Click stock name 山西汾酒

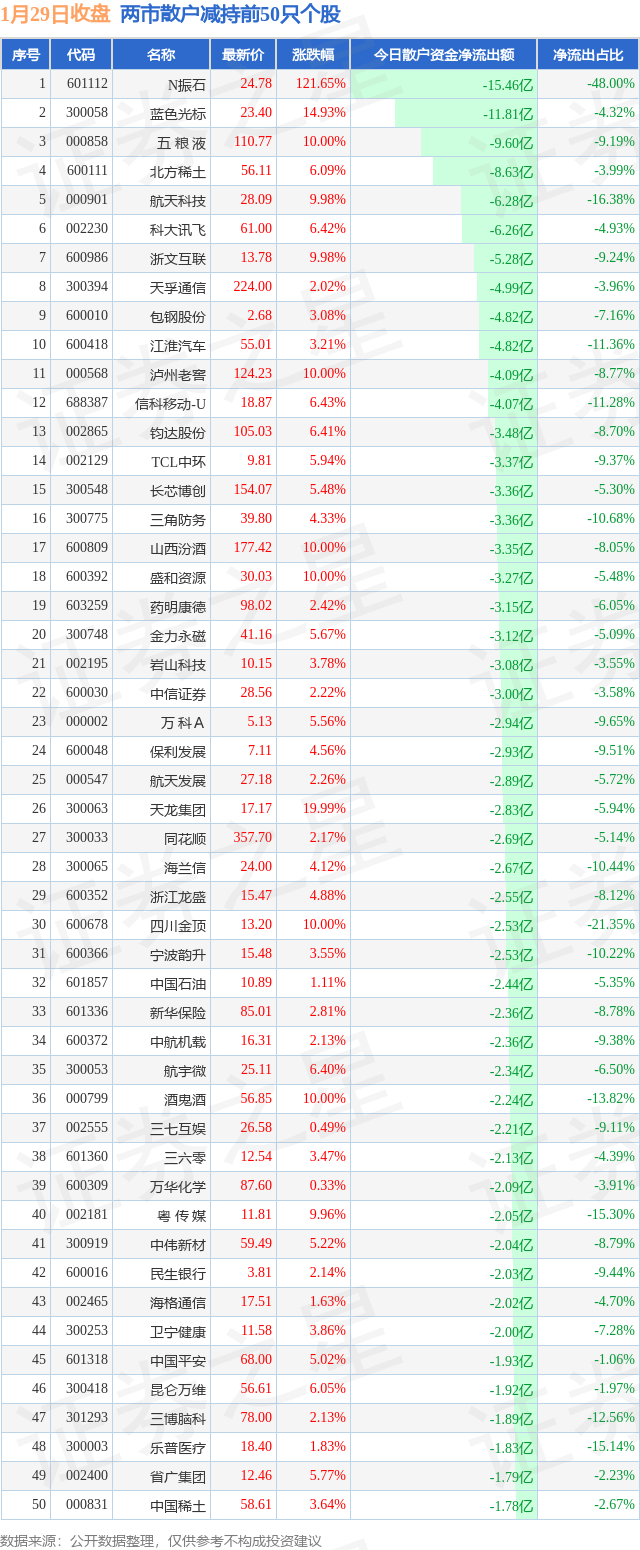coord(178,548)
